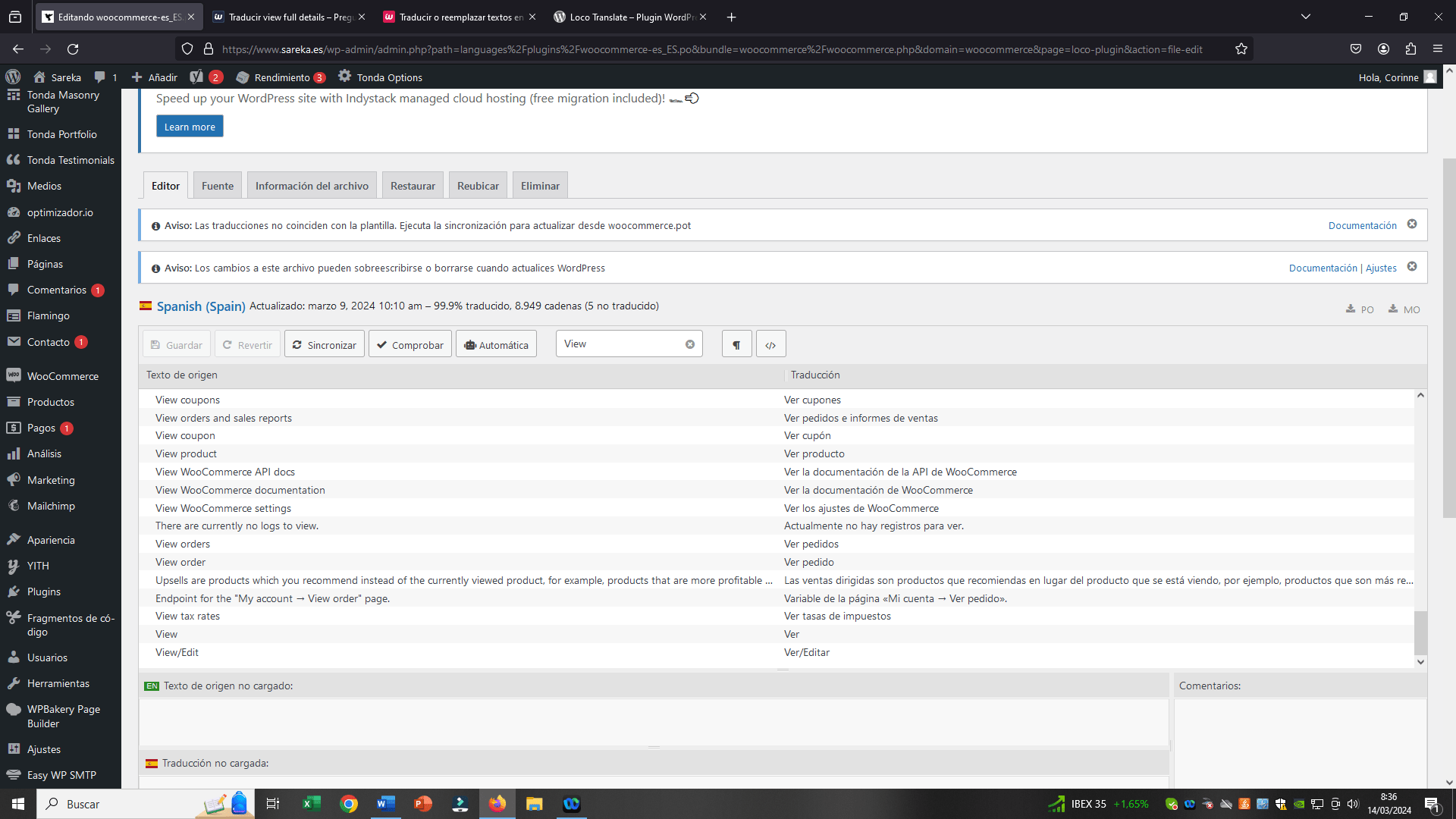Open comments bubble in admin bar
The width and height of the screenshot is (1456, 819).
pyautogui.click(x=105, y=77)
